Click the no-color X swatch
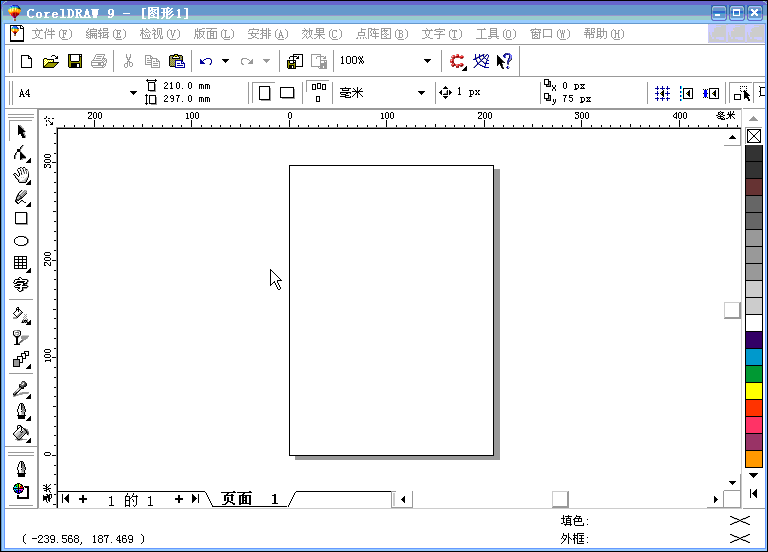 pyautogui.click(x=754, y=136)
